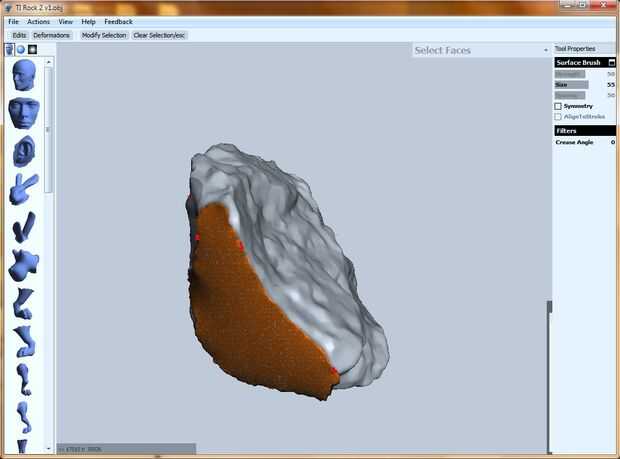Viewport: 620px width, 459px height.
Task: Open the black square library tab icon
Action: [x=32, y=49]
